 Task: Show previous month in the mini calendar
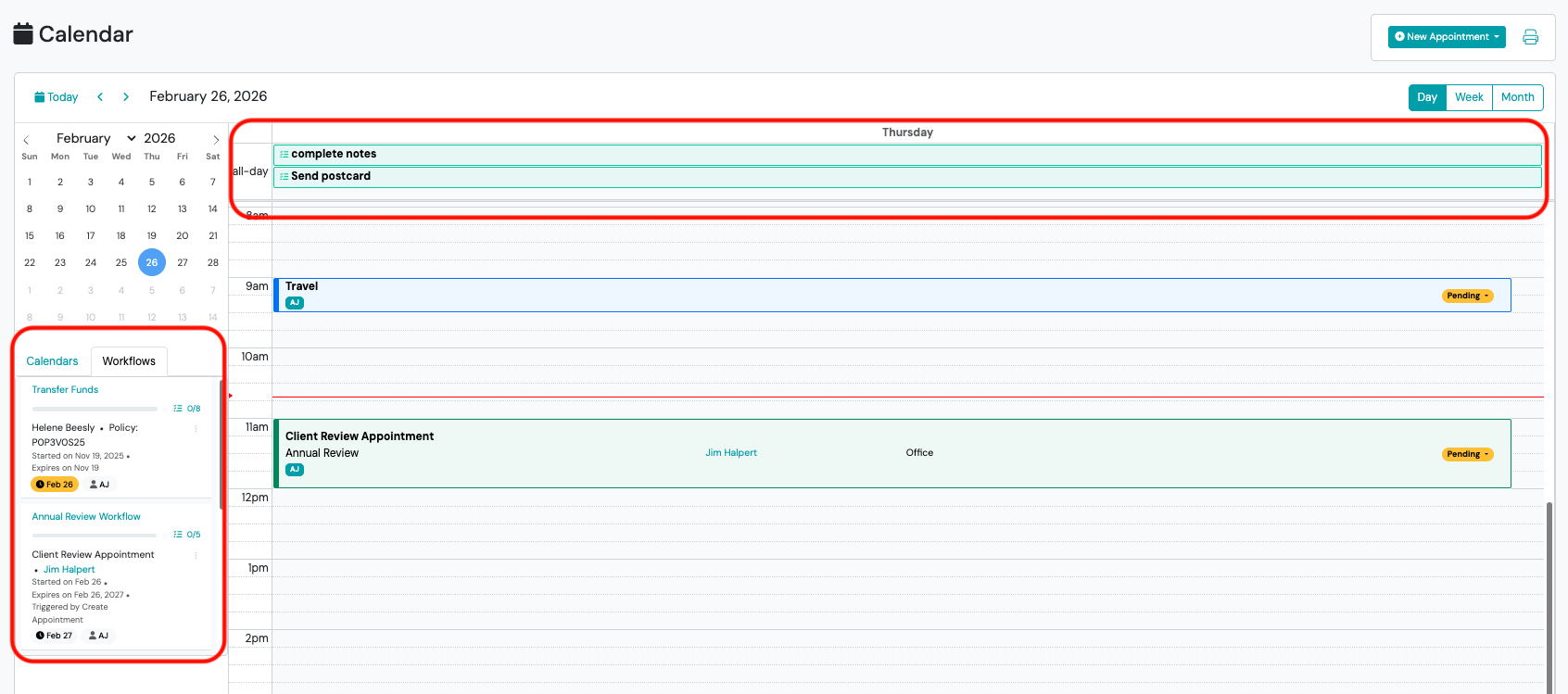26,140
